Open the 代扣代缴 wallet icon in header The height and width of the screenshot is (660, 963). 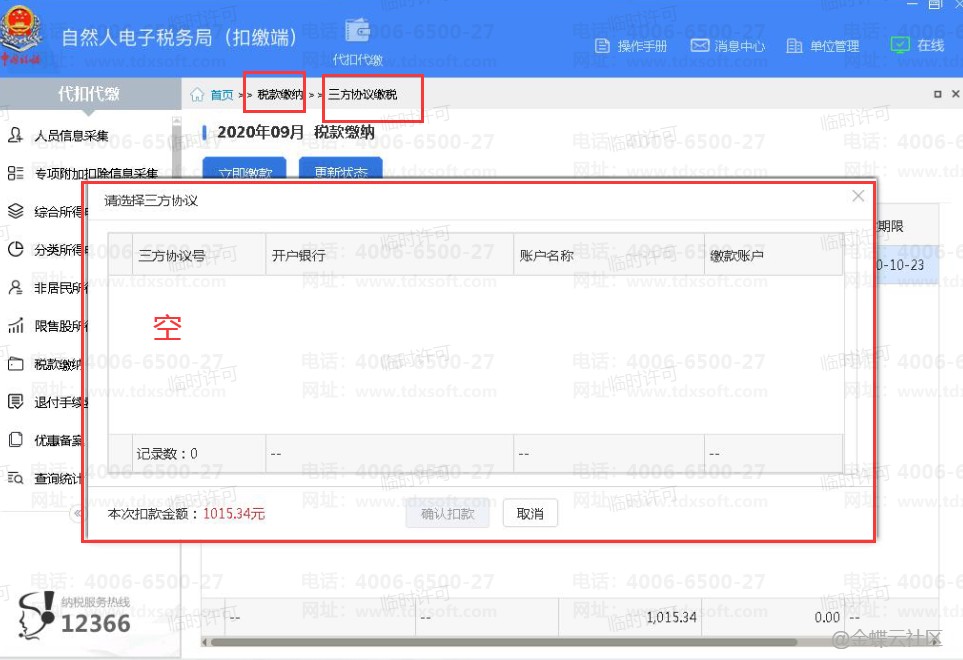[357, 31]
